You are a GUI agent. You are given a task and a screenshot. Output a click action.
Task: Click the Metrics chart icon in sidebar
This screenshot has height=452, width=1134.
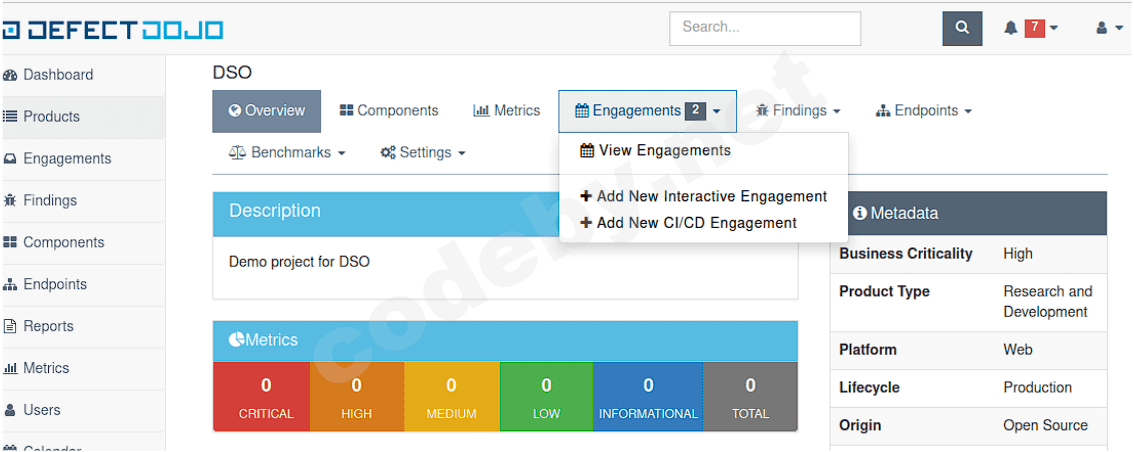coord(11,368)
